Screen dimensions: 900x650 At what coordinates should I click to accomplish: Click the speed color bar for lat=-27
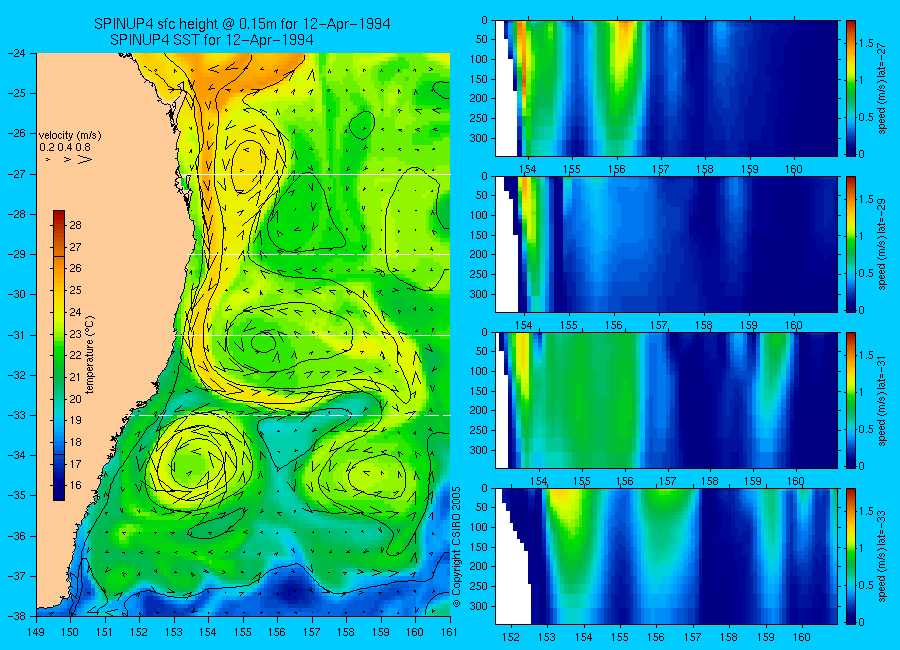coord(850,88)
